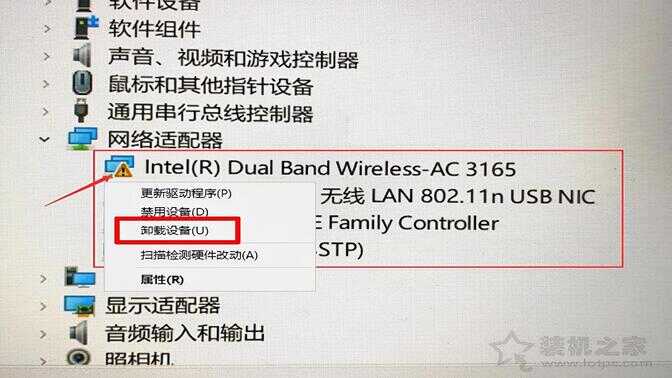672x378 pixels.
Task: Select the 无线 LAN 802.11n USB NIC device
Action: coord(458,196)
